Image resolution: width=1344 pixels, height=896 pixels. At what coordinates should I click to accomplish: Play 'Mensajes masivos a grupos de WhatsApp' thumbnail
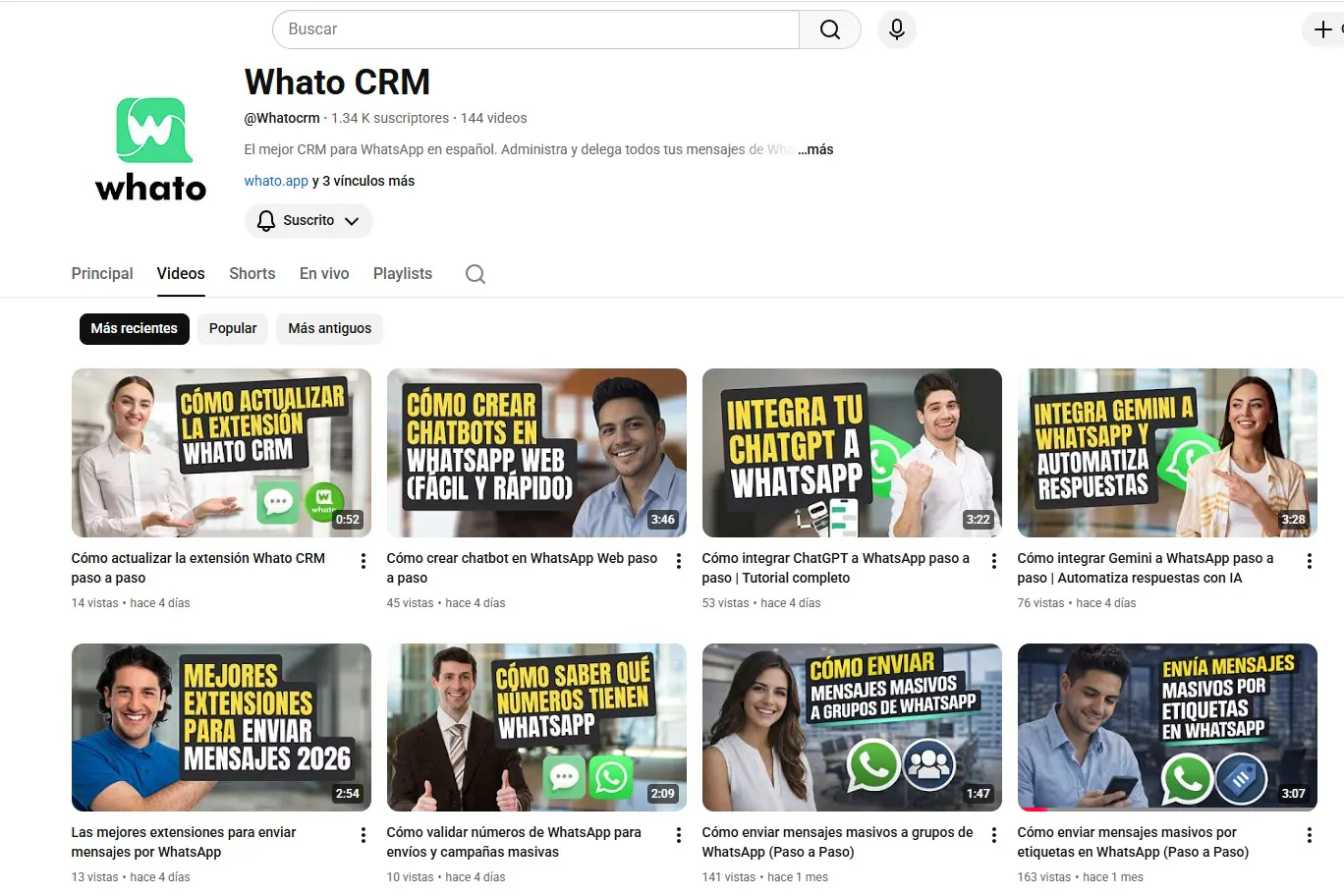852,727
